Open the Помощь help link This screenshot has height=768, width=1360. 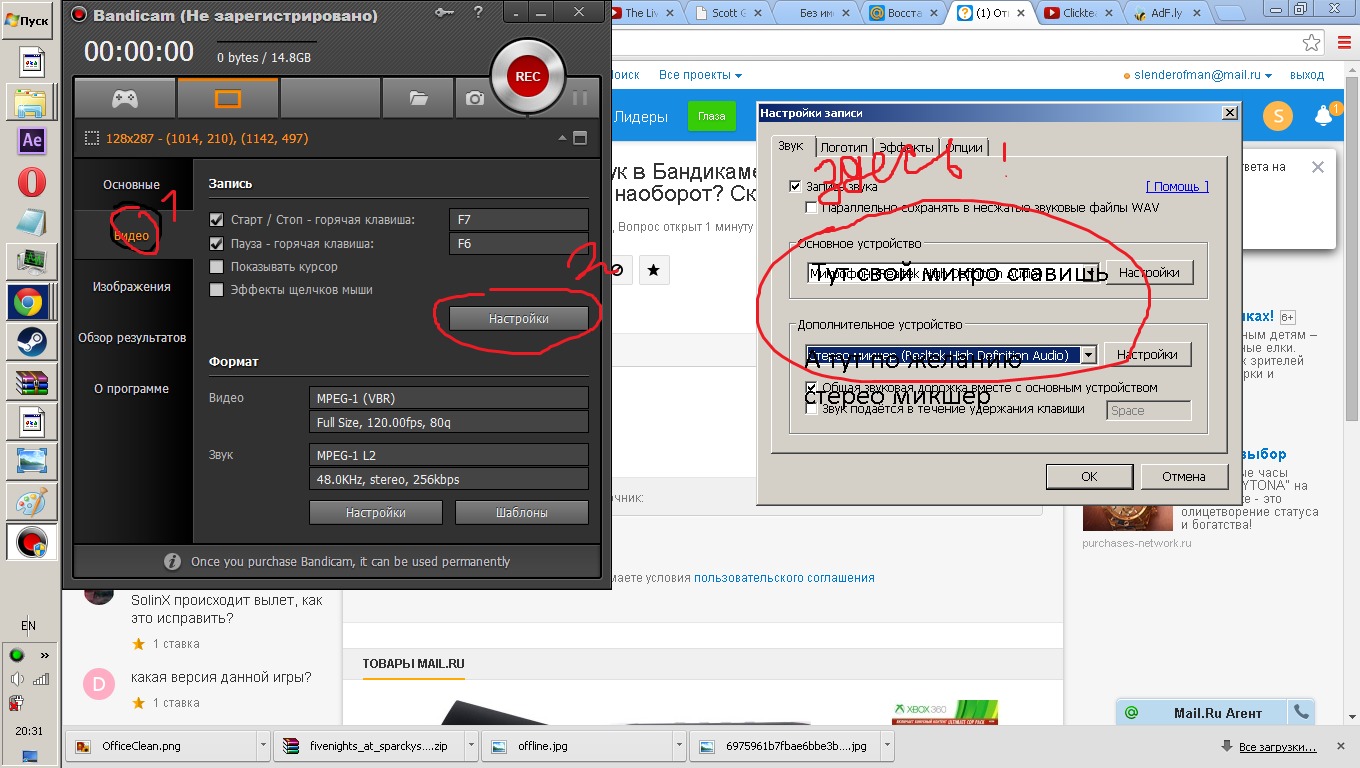1177,187
